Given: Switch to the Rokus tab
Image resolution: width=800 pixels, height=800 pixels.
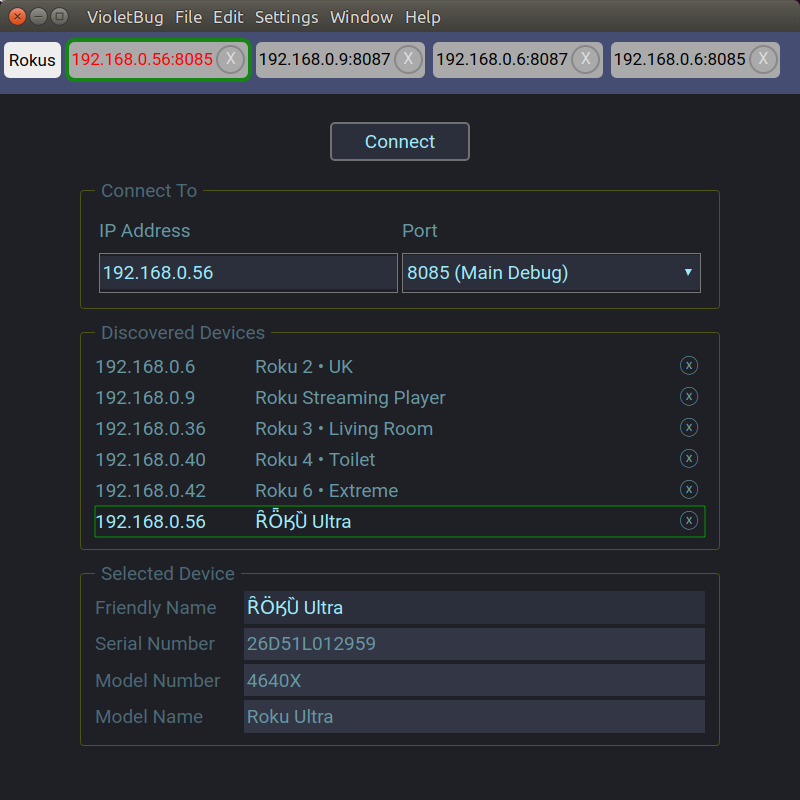Looking at the screenshot, I should pyautogui.click(x=32, y=60).
